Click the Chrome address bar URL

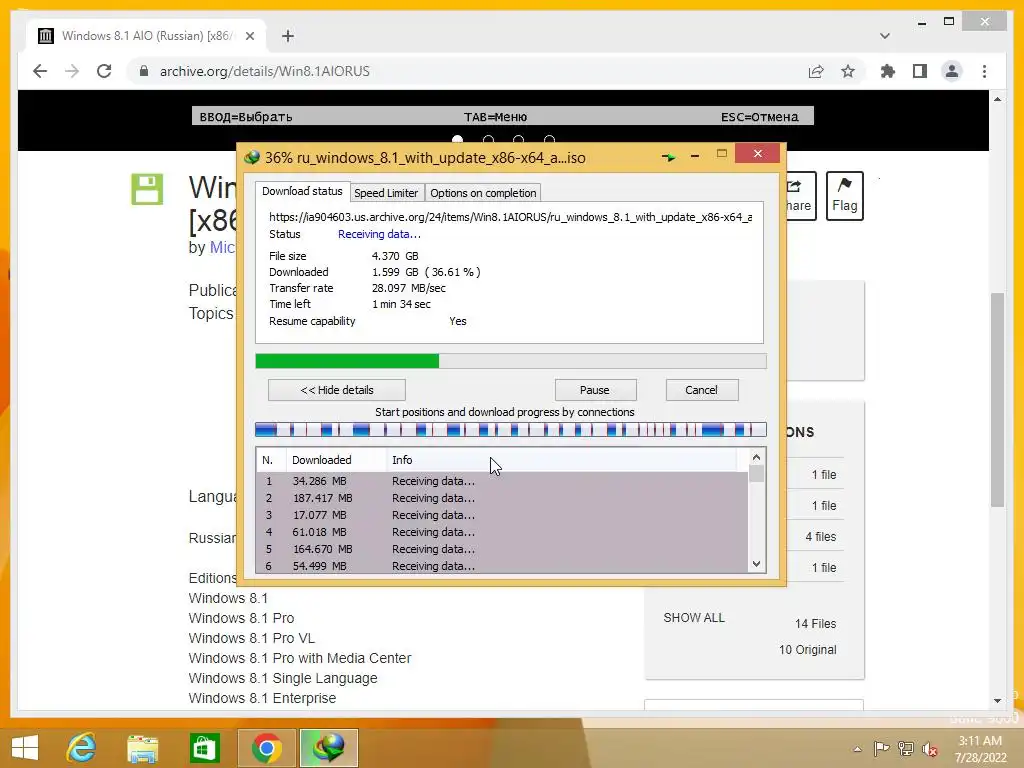(x=264, y=71)
